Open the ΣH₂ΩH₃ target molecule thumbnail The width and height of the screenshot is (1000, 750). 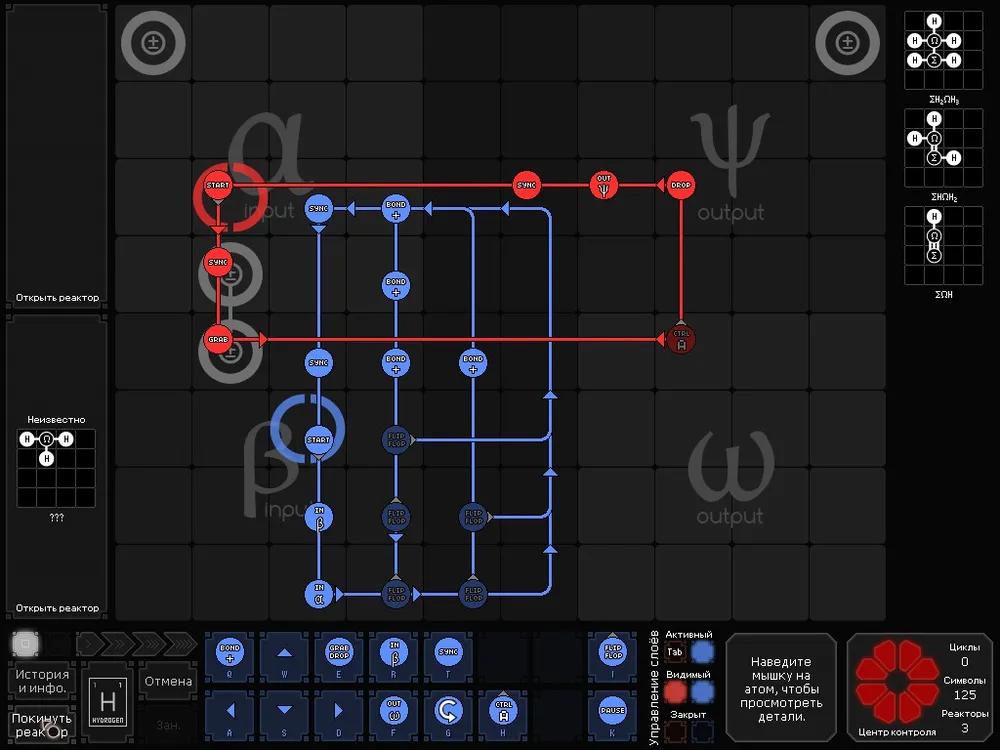coord(943,50)
